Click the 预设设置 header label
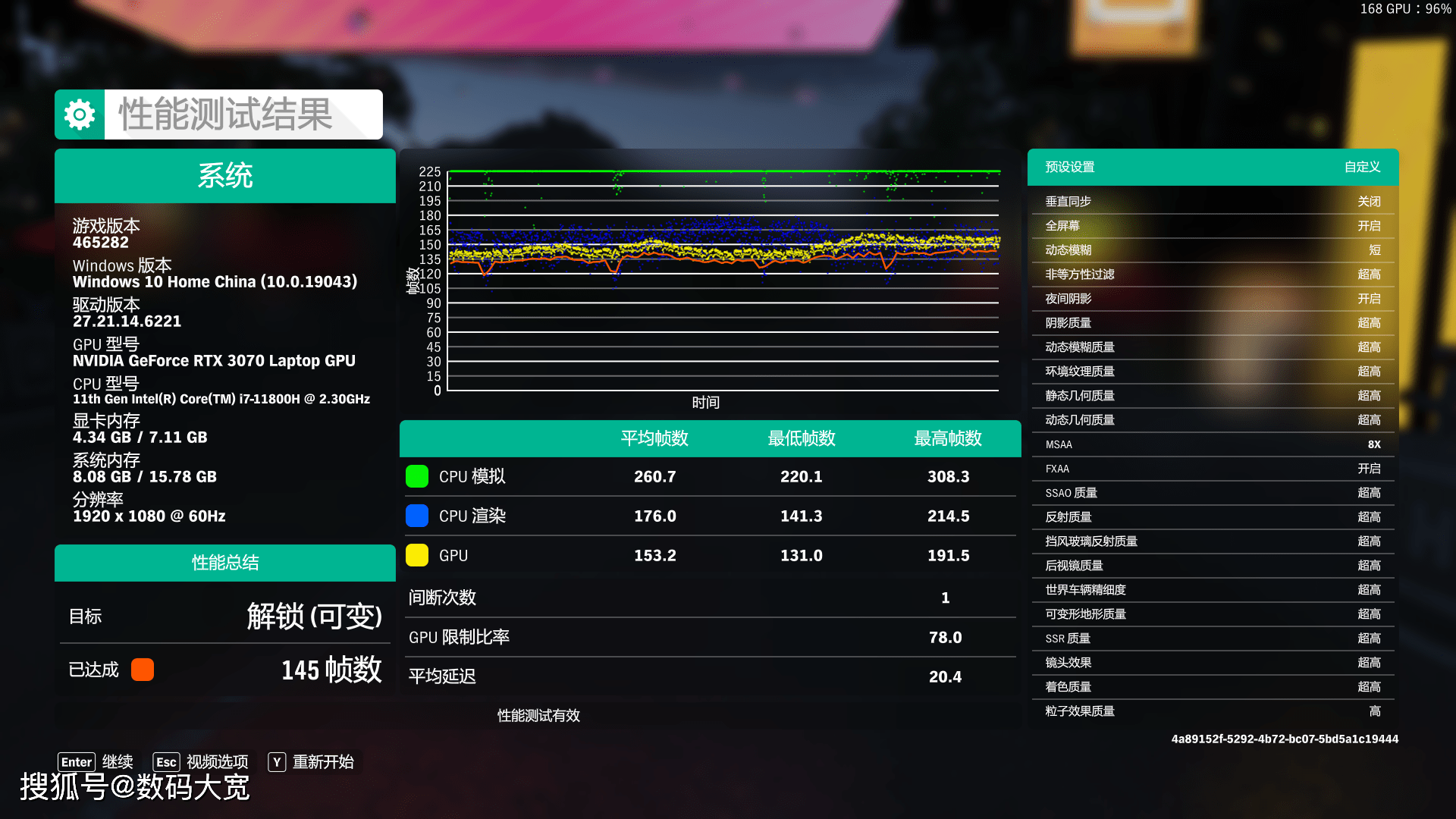Image resolution: width=1456 pixels, height=819 pixels. (x=1070, y=167)
